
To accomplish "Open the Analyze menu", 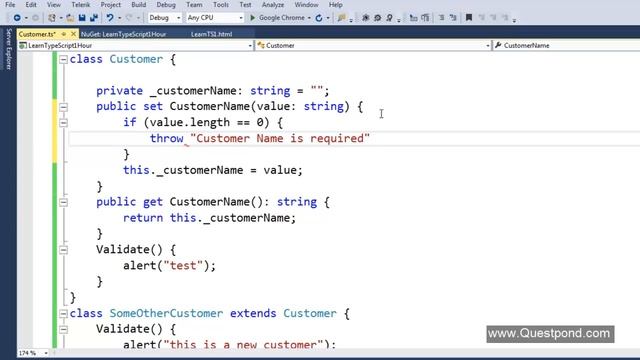I will pos(273,5).
